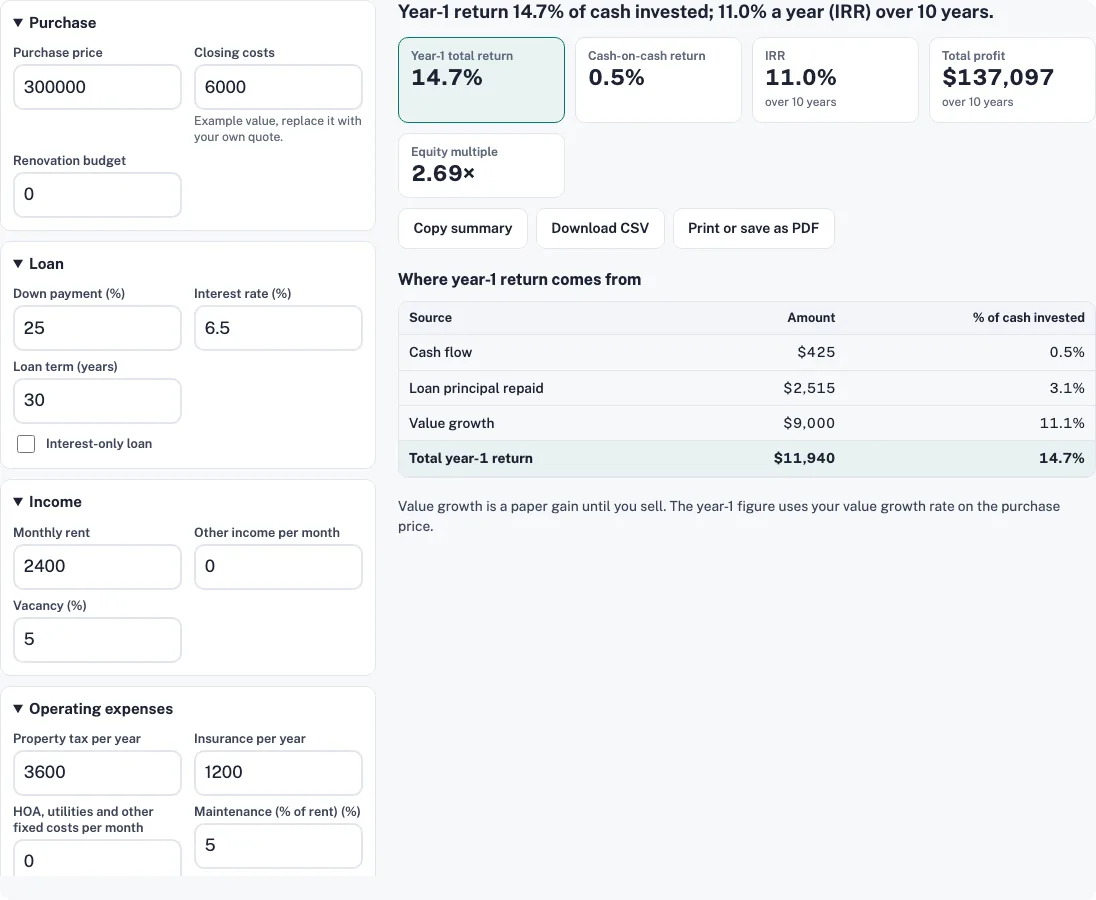
Task: Collapse the Income section
Action: 48,502
